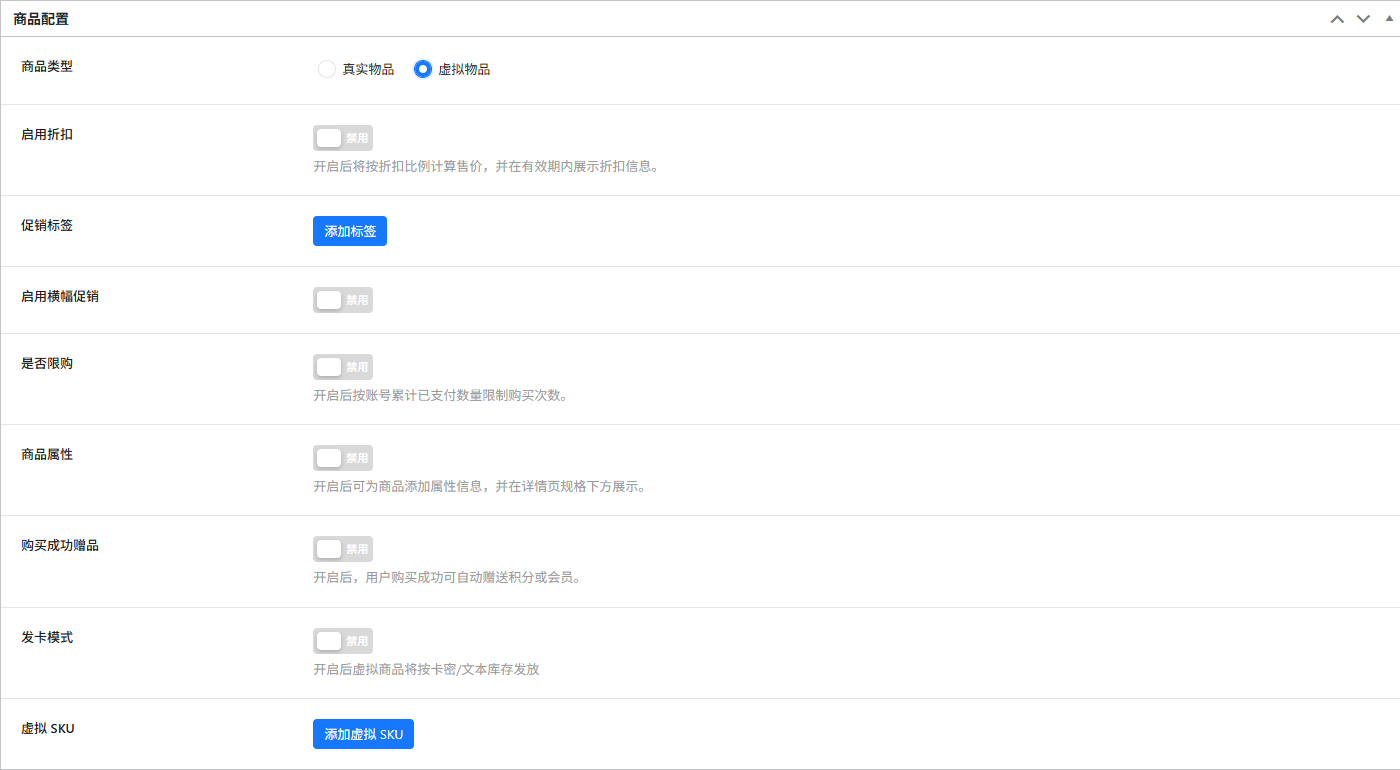Click the 购买成功赠品 description text
Screen dimensions: 1400x770
point(447,578)
